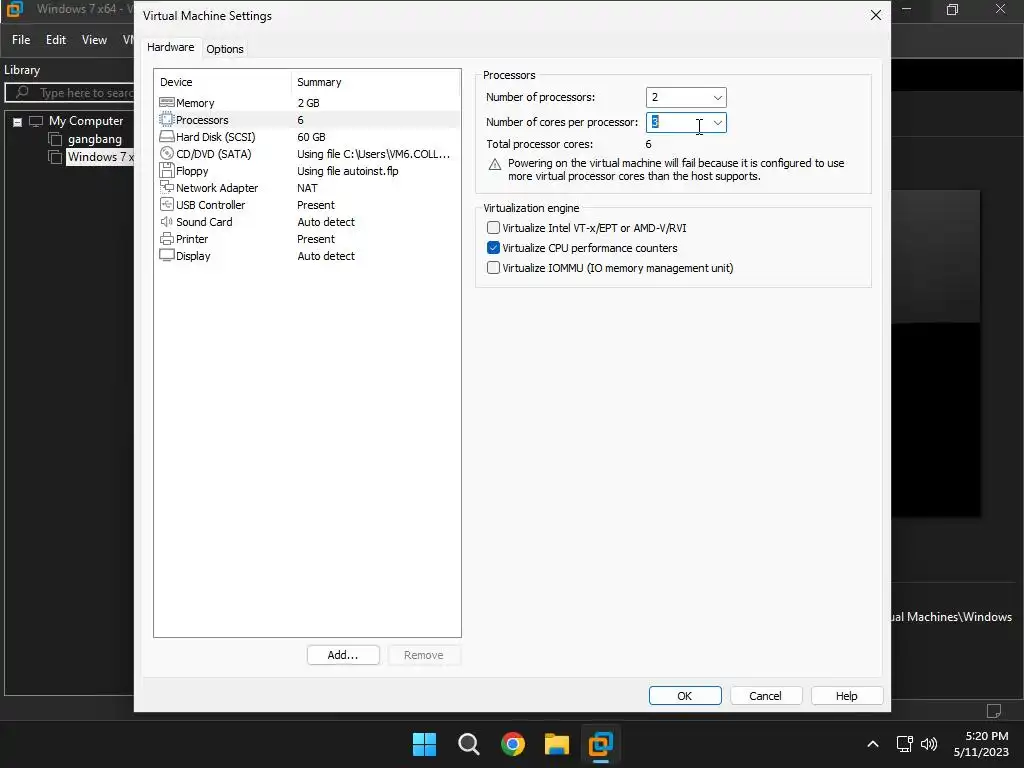This screenshot has width=1024, height=768.
Task: Click the Sound Card speaker icon
Action: point(167,221)
